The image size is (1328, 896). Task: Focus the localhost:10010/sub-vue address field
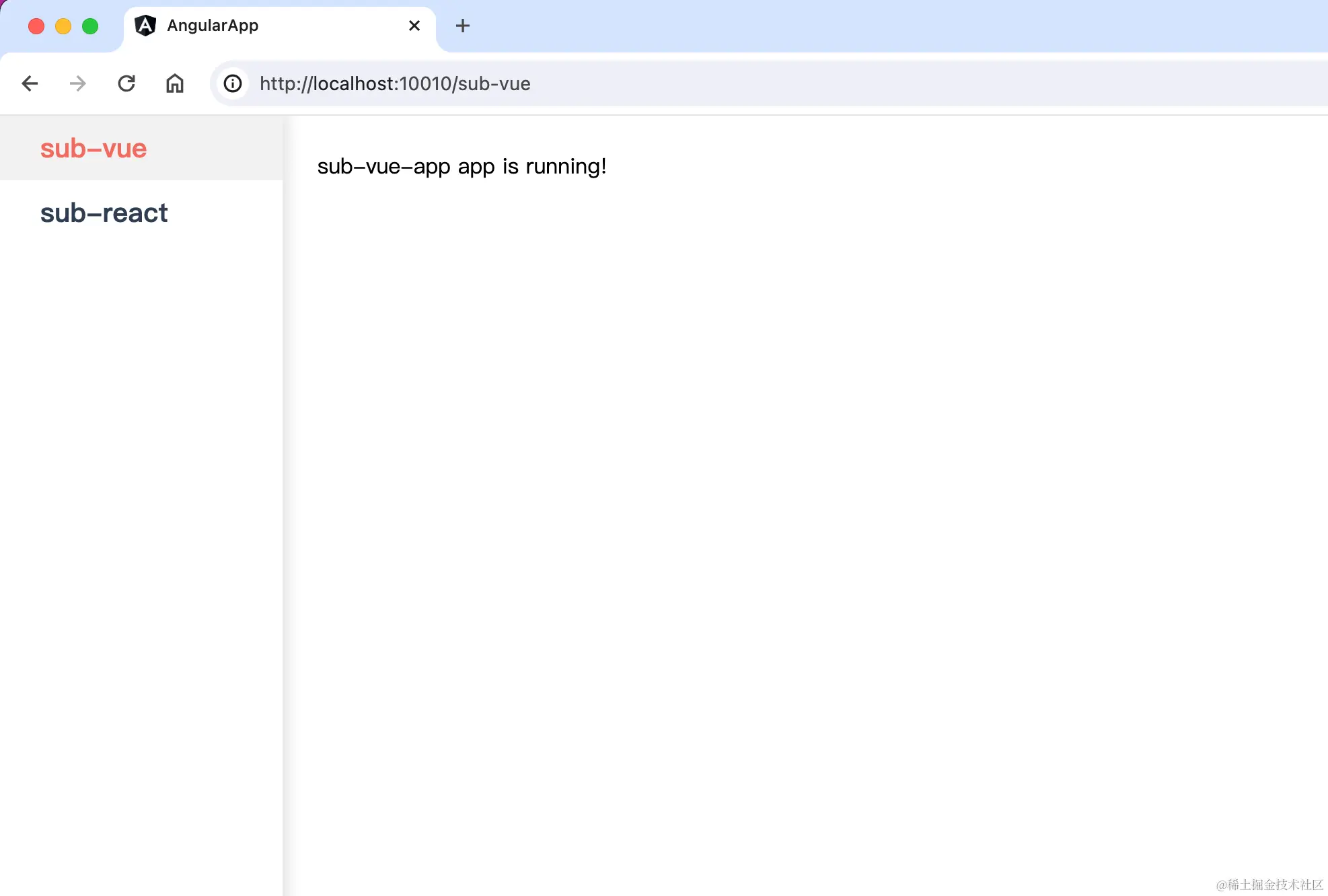[395, 83]
